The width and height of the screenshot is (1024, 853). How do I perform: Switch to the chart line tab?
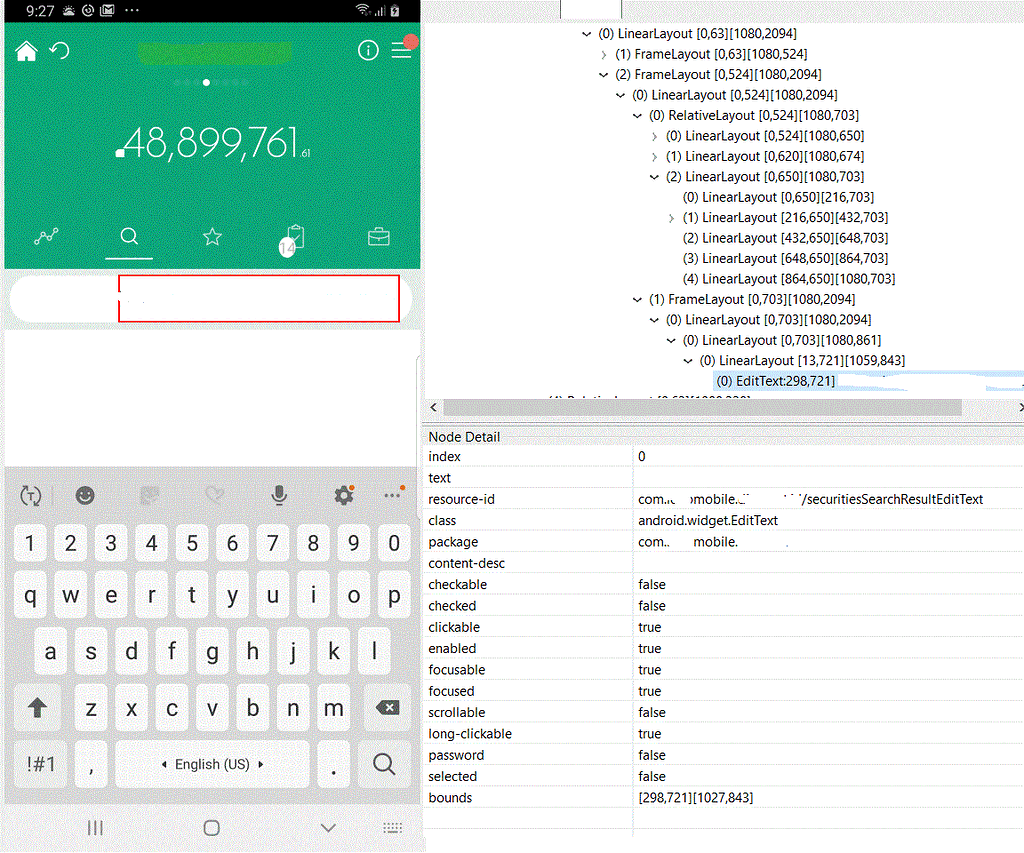click(x=46, y=236)
